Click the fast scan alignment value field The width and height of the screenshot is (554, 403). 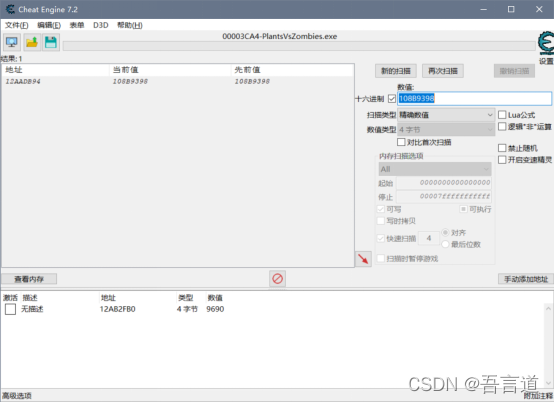(429, 238)
